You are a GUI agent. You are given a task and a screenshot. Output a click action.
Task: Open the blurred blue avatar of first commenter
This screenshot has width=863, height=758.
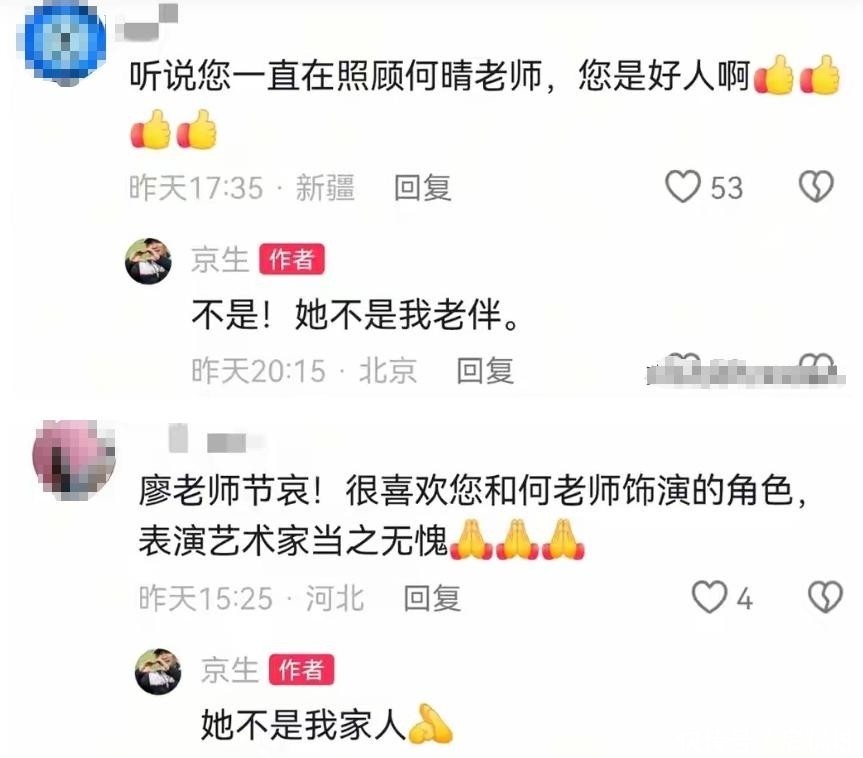(65, 43)
